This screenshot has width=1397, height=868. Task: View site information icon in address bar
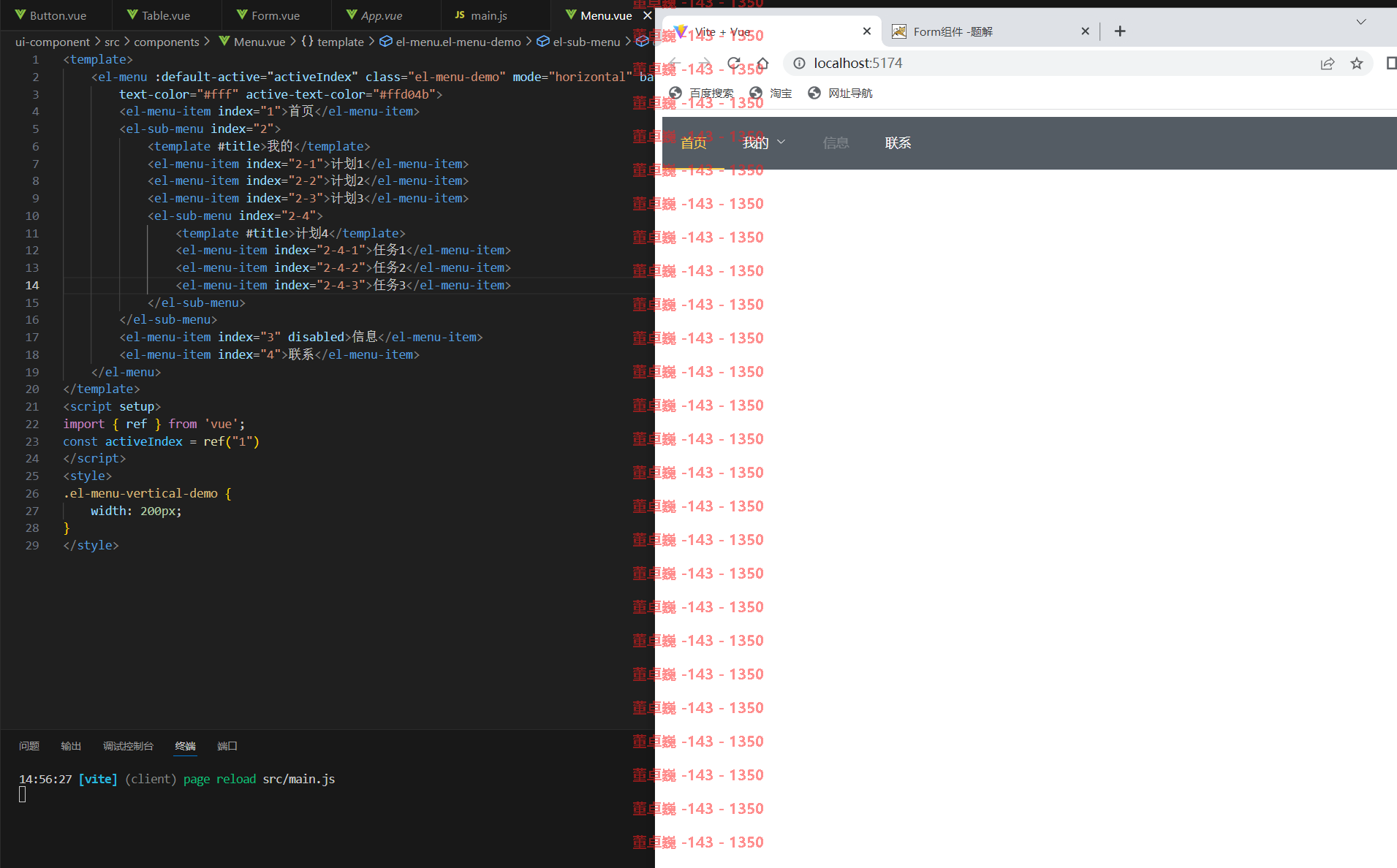point(799,64)
